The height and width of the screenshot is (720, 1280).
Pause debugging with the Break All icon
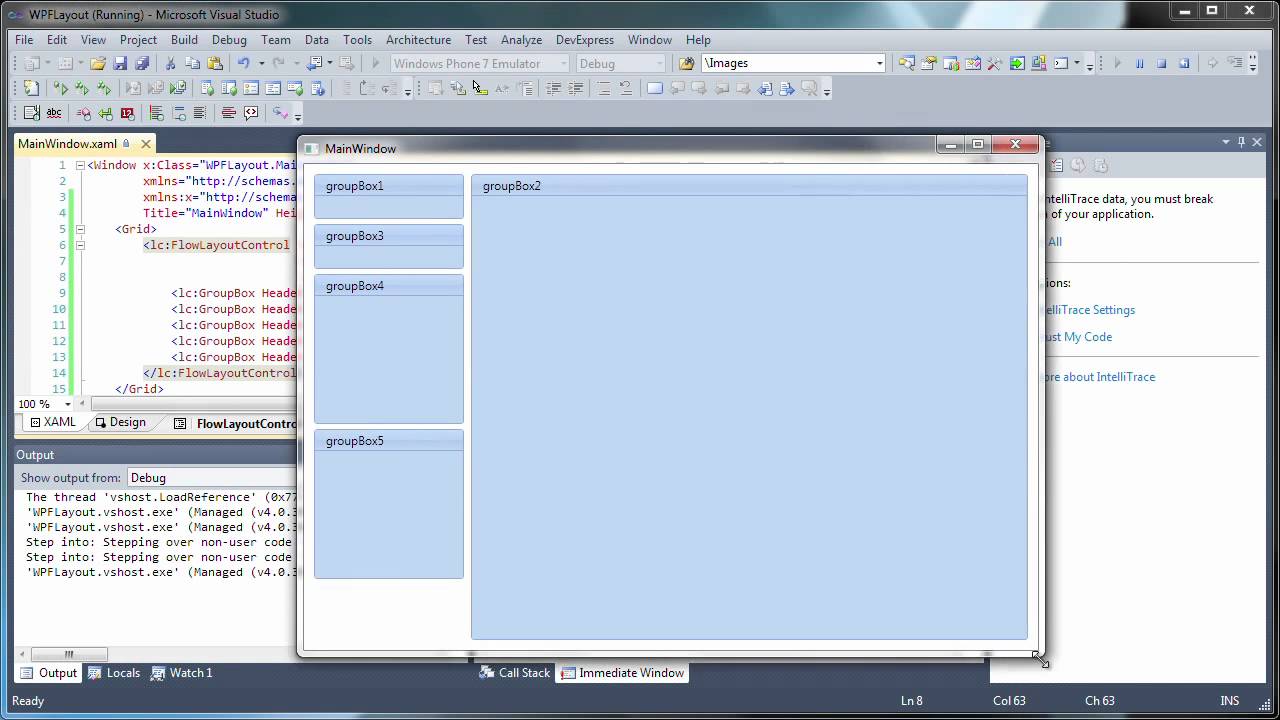point(1139,63)
